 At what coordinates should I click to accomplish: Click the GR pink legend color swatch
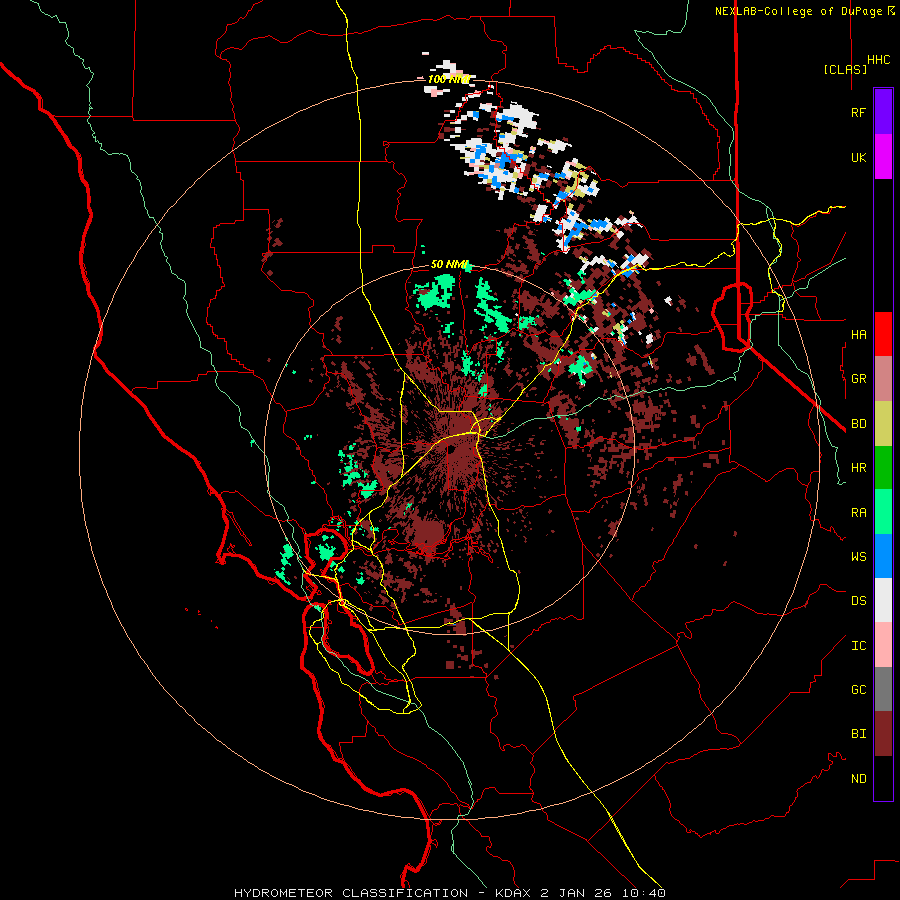pos(883,379)
